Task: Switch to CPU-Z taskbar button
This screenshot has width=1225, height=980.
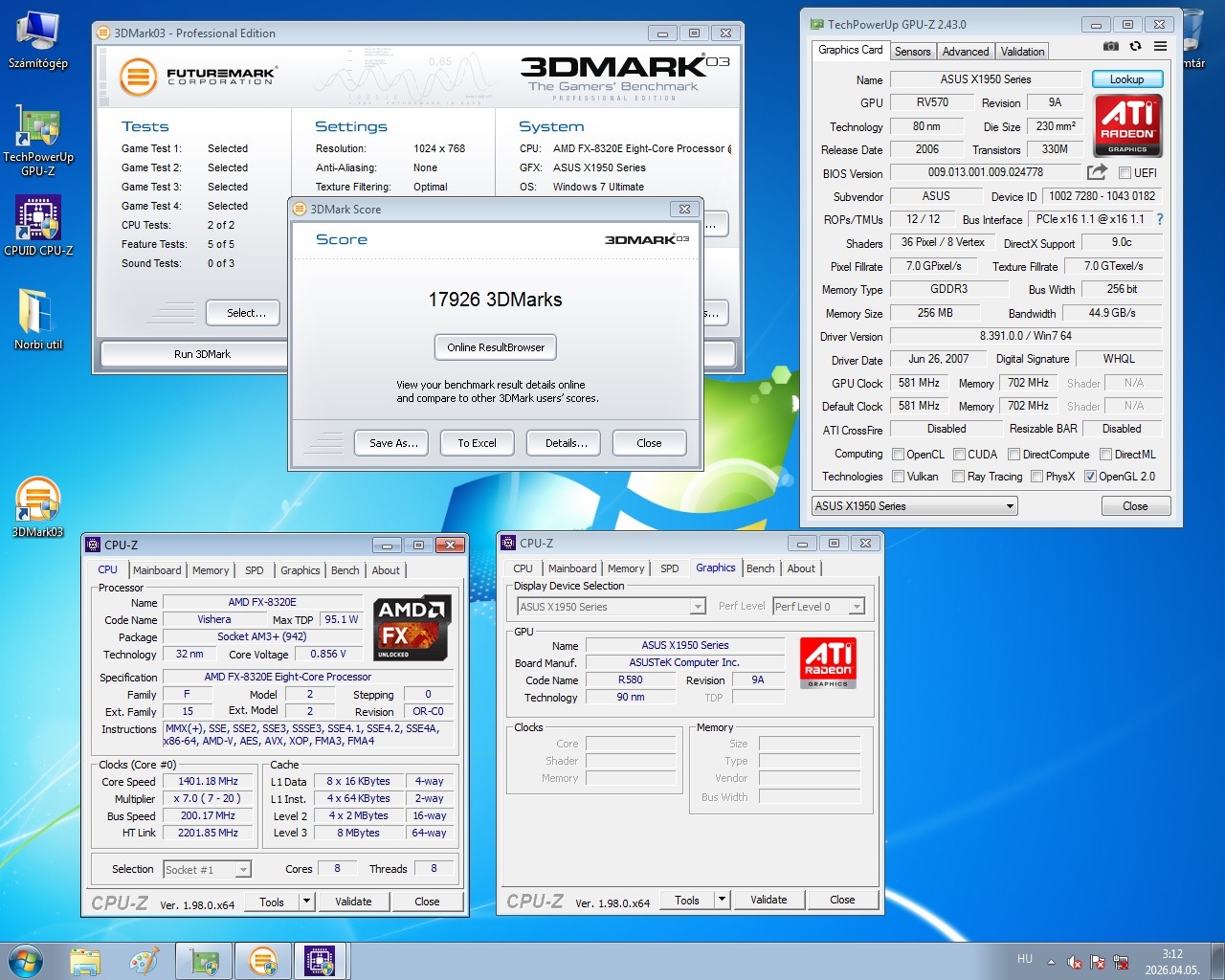Action: (322, 961)
